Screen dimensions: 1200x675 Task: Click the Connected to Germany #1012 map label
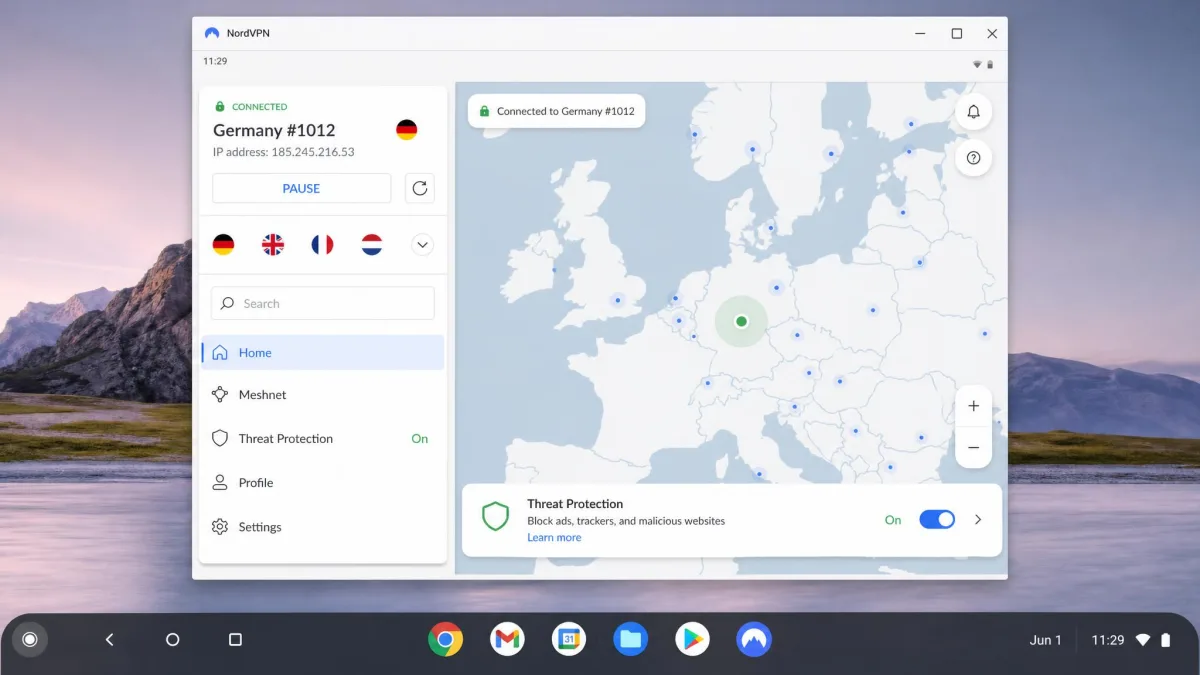coord(557,111)
